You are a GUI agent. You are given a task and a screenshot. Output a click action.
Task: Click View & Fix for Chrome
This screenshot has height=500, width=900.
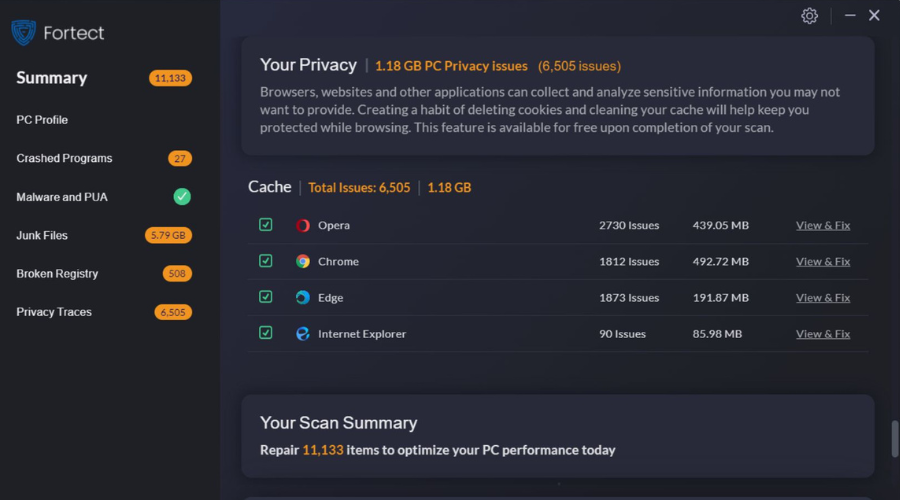click(823, 262)
